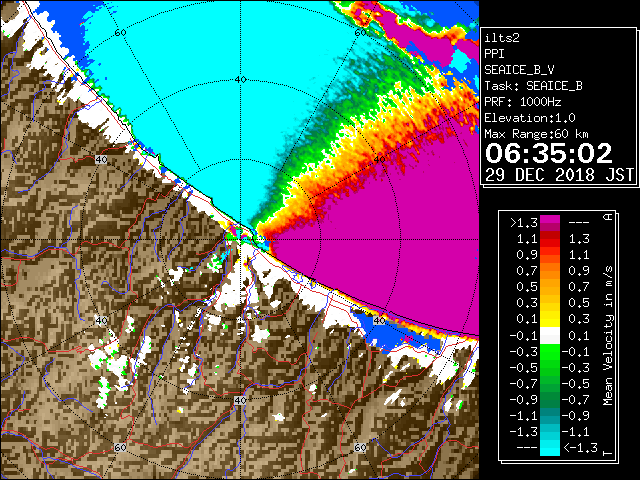This screenshot has width=640, height=480.
Task: Click the letter A beside the legend top
Action: click(608, 217)
